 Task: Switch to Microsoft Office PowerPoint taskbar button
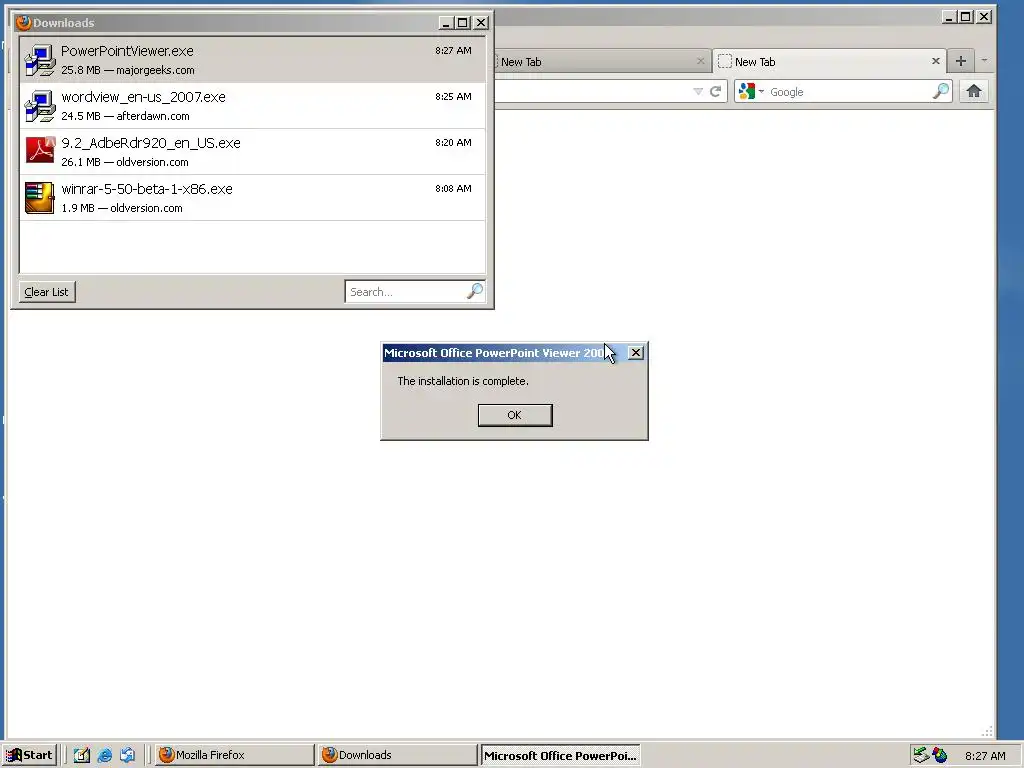coord(560,756)
